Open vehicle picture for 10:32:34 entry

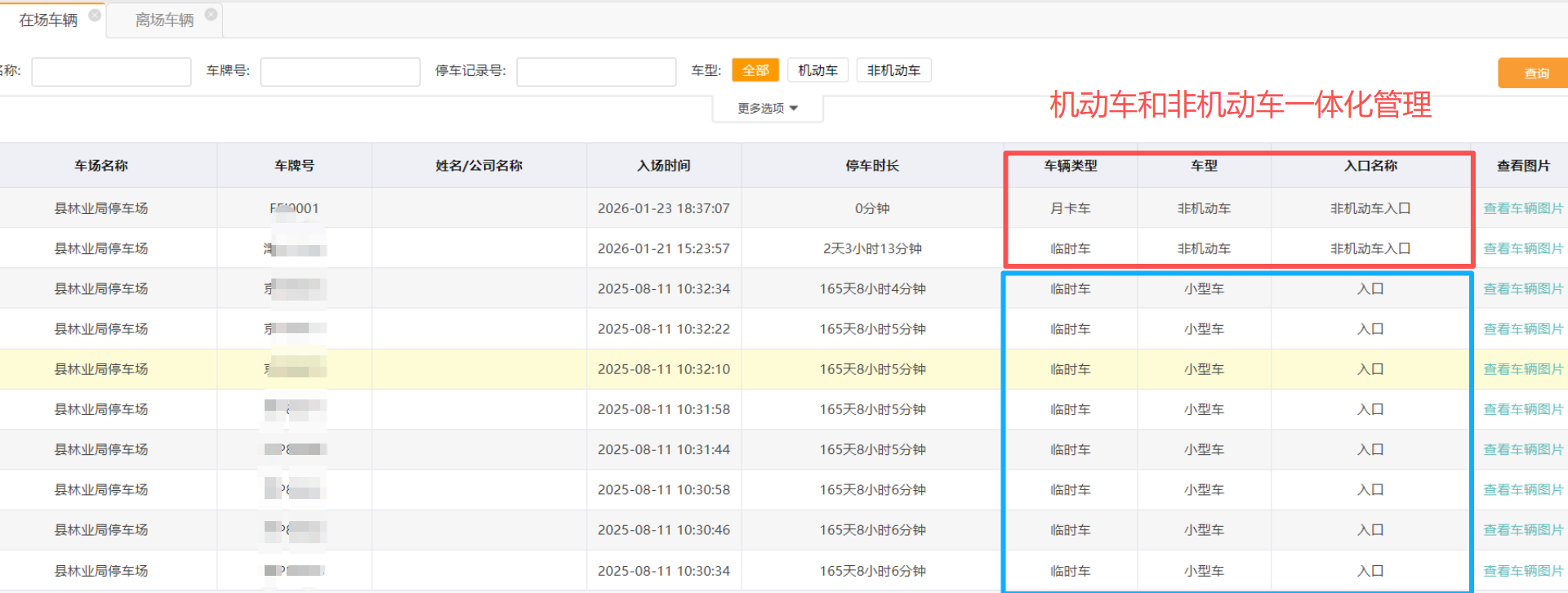(1522, 288)
